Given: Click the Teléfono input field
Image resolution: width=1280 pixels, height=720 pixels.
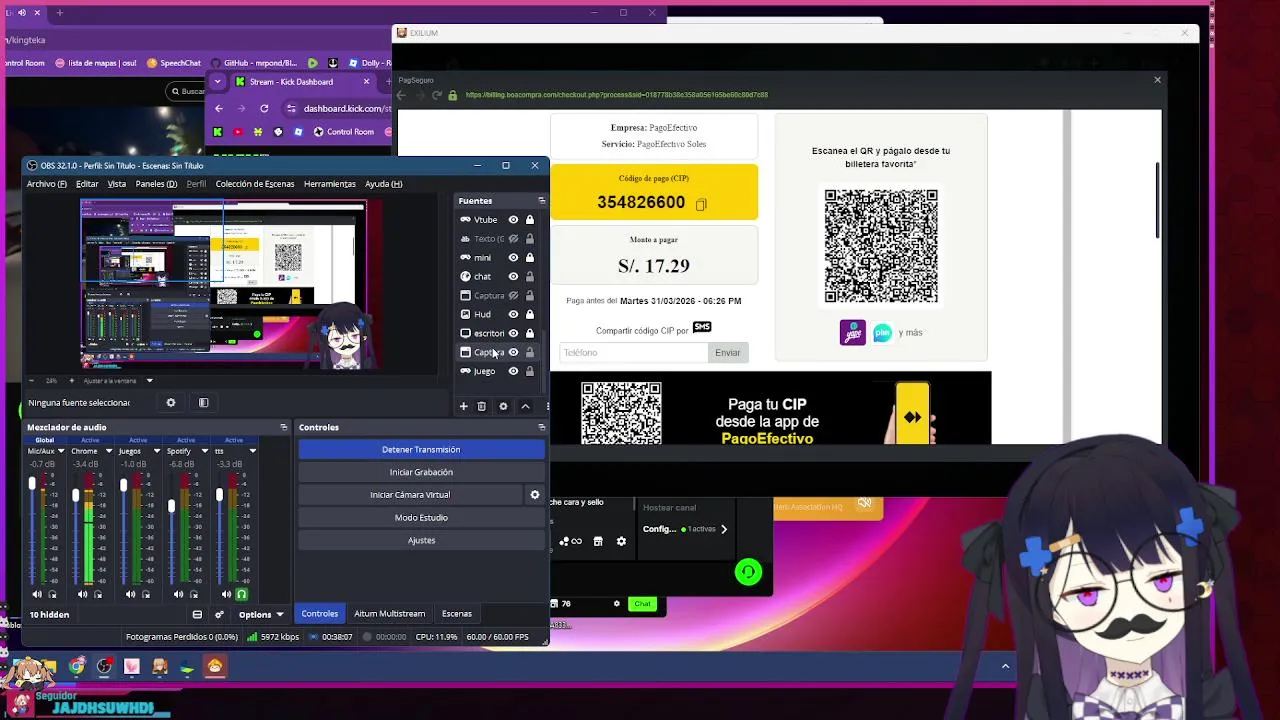Looking at the screenshot, I should 633,353.
